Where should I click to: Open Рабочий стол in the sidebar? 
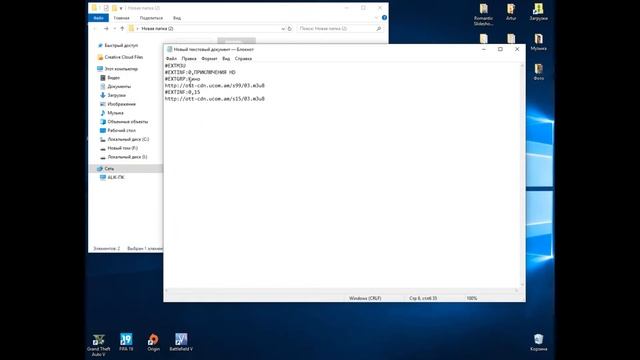point(121,131)
